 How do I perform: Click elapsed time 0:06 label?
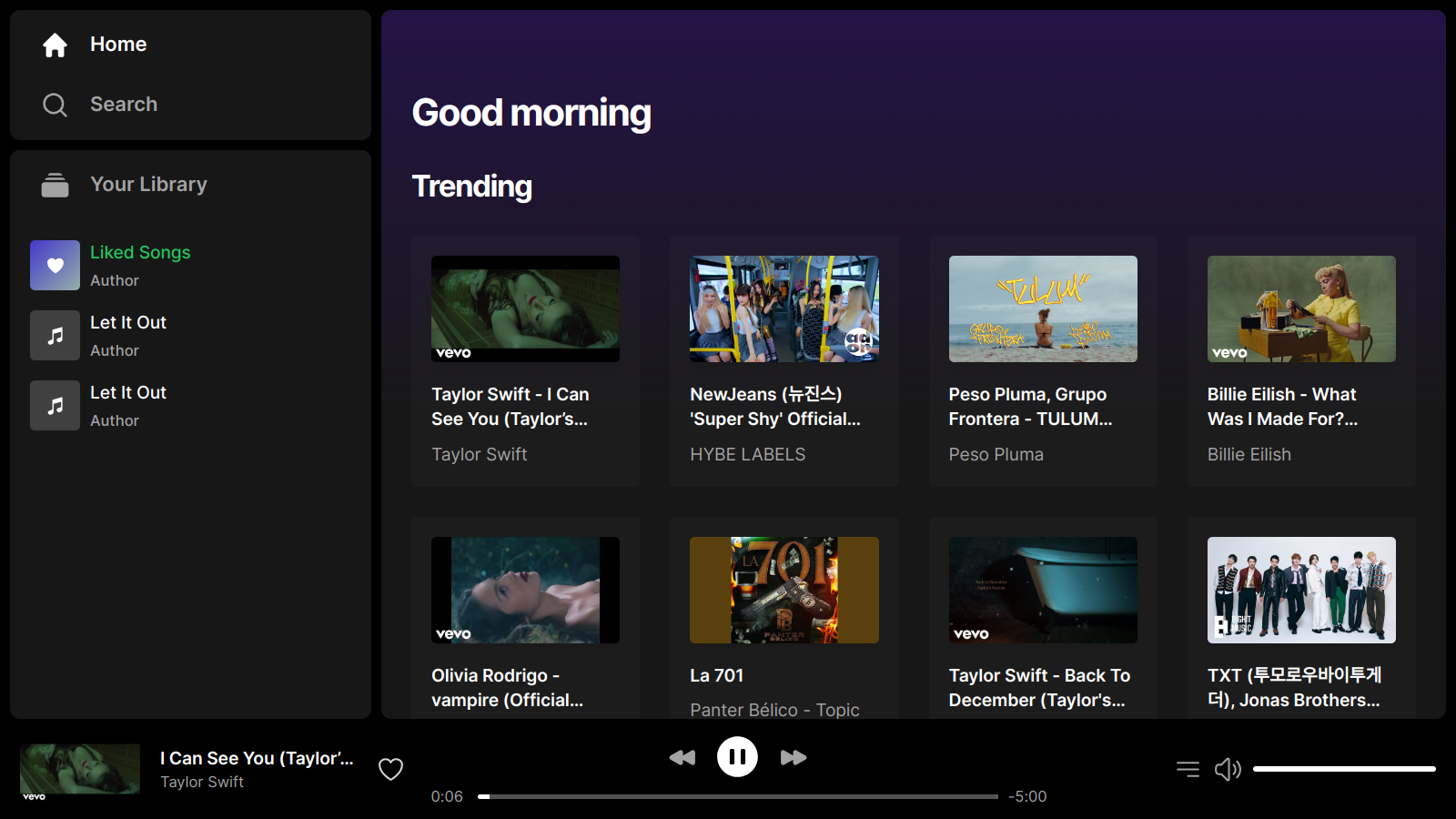pyautogui.click(x=447, y=796)
